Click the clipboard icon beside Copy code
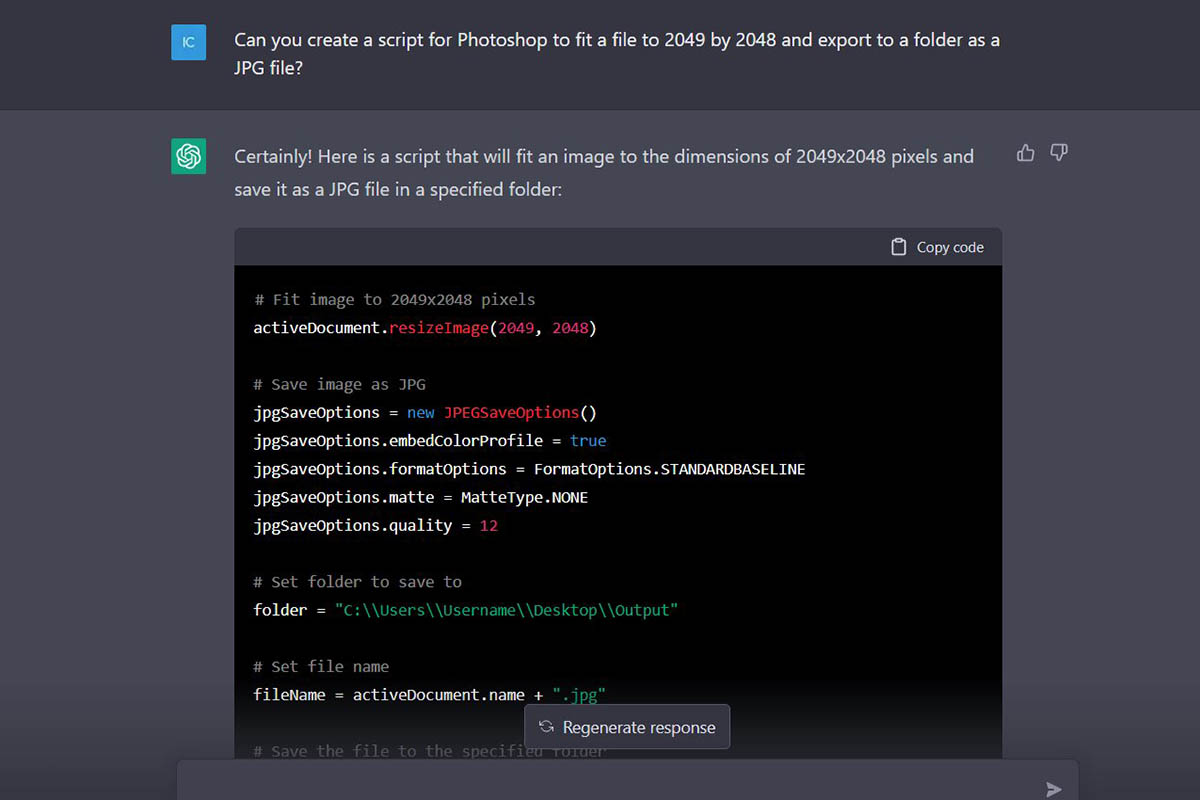The image size is (1200, 800). 899,247
